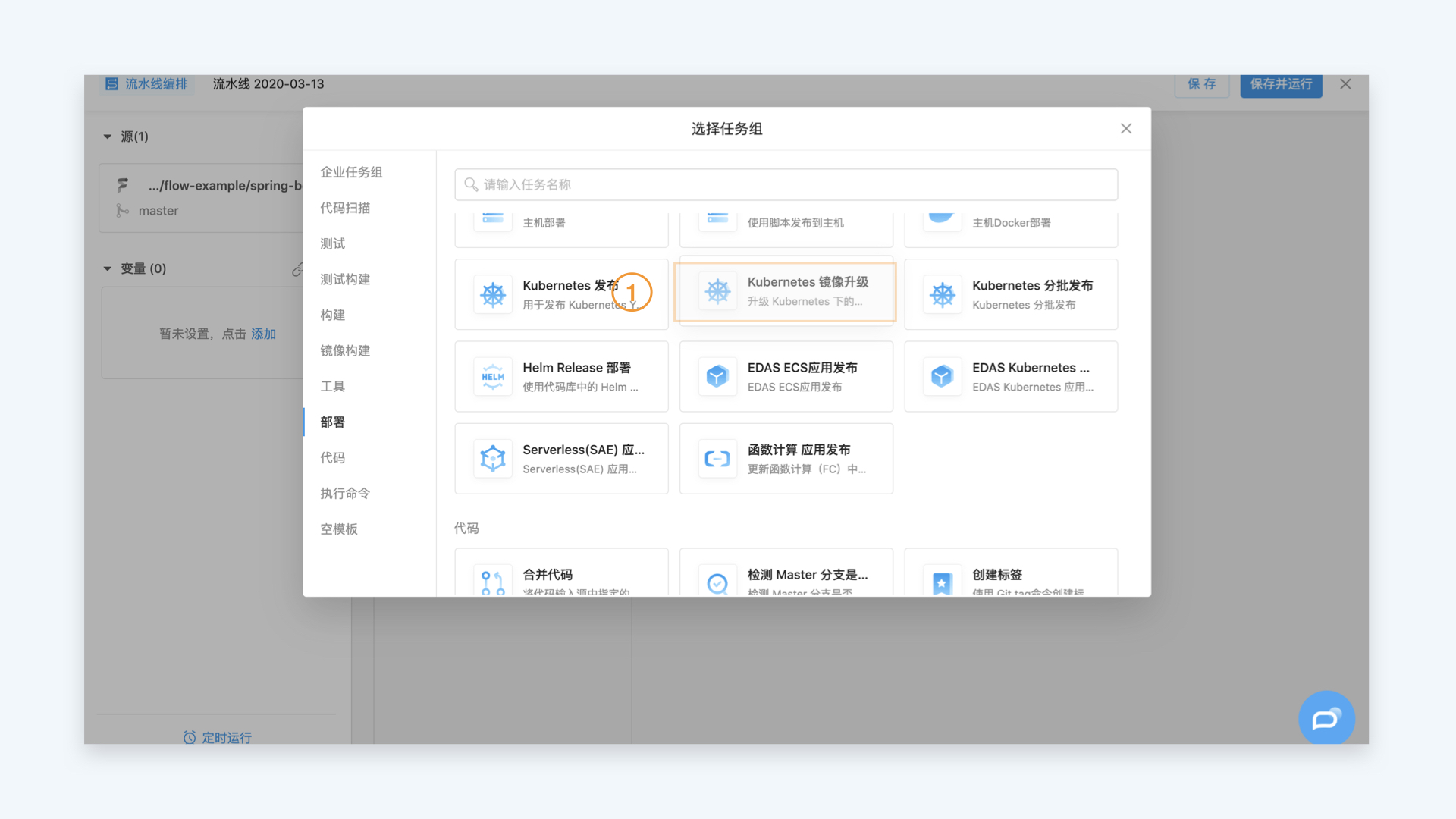Click the code source repository icon
Image resolution: width=1456 pixels, height=819 pixels.
122,185
